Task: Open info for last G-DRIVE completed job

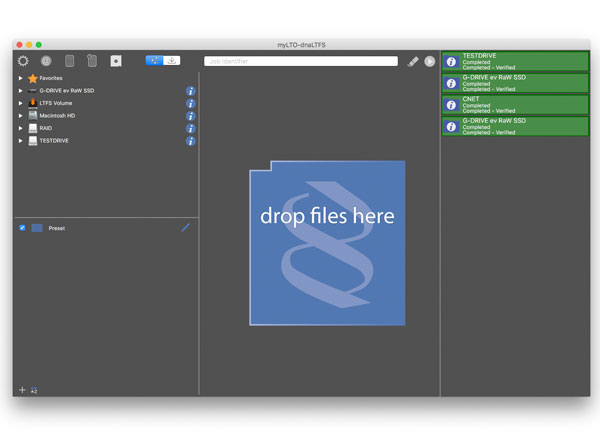Action: [x=452, y=127]
